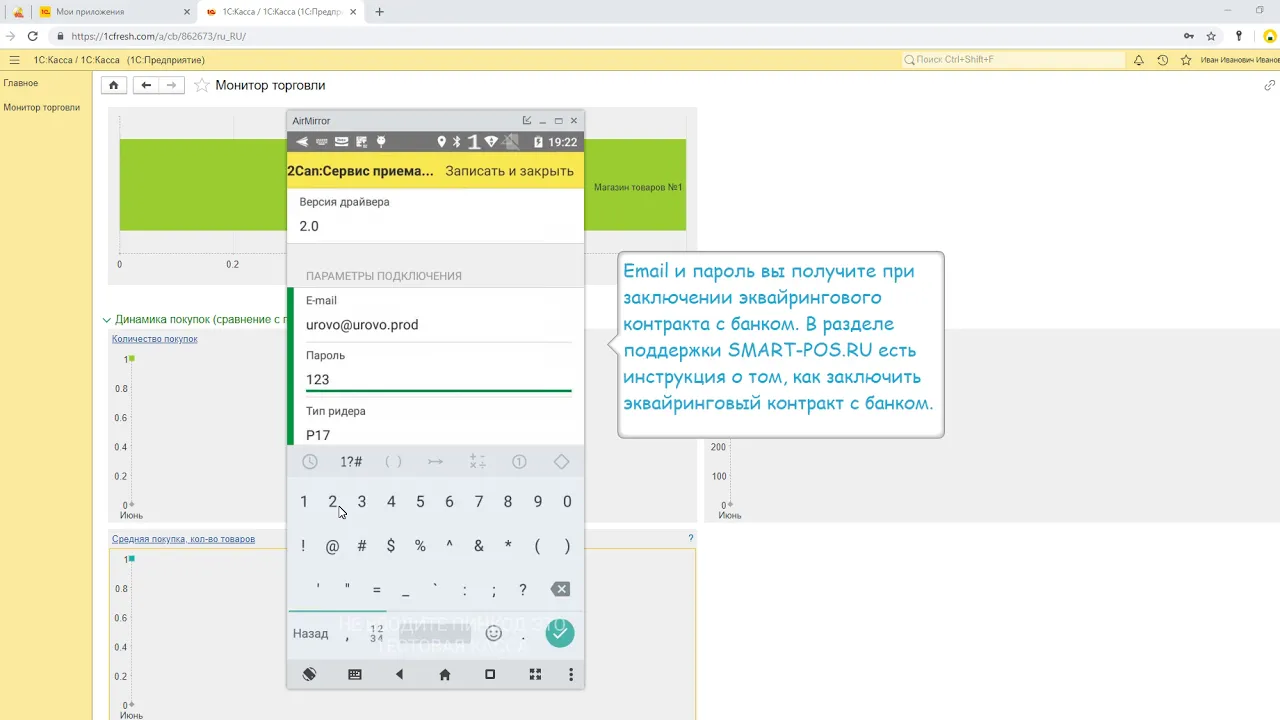Viewport: 1280px width, 720px height.
Task: Open the three-dot more options in AirMirror
Action: [x=571, y=675]
